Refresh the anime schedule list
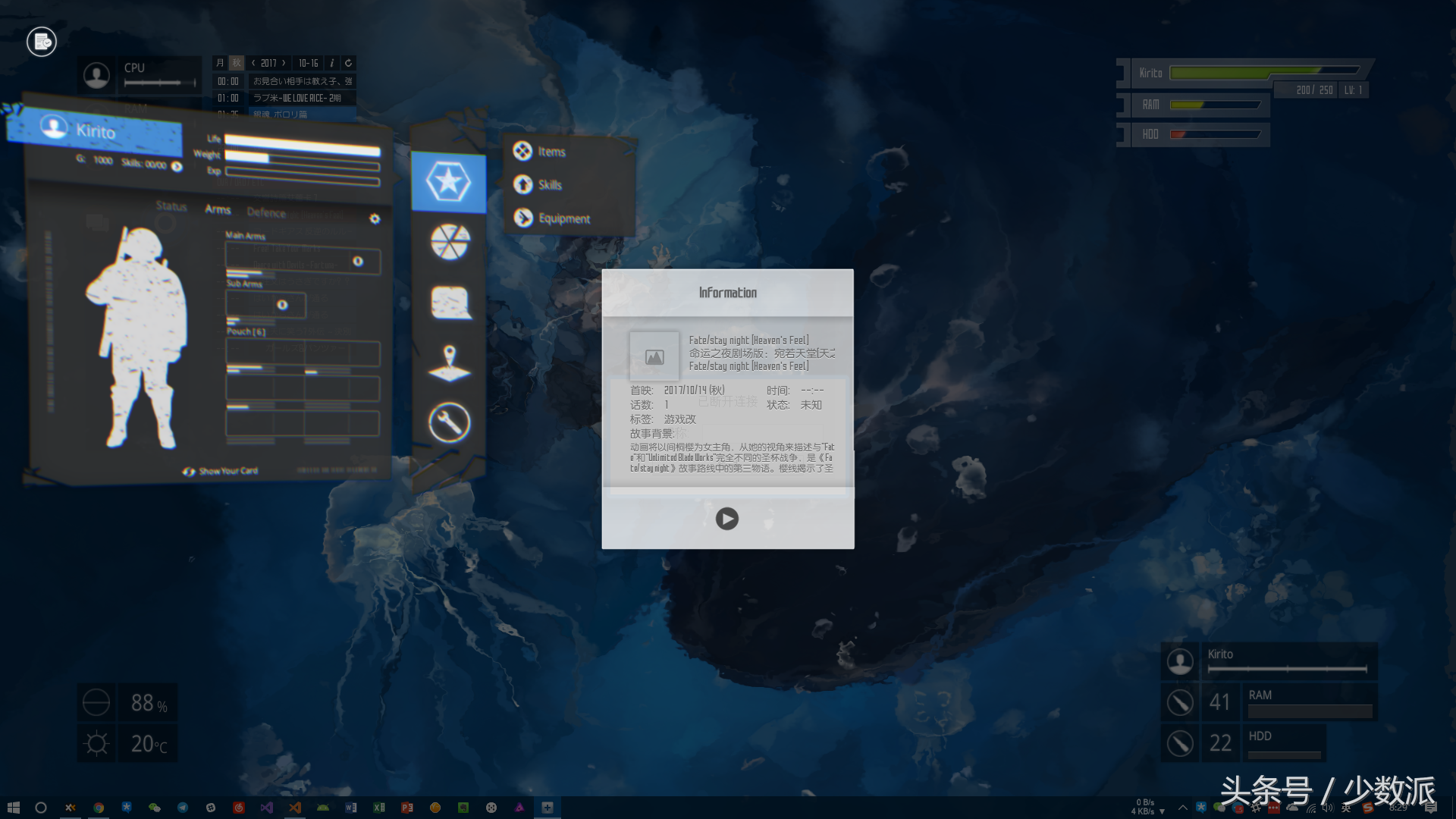 coord(348,63)
